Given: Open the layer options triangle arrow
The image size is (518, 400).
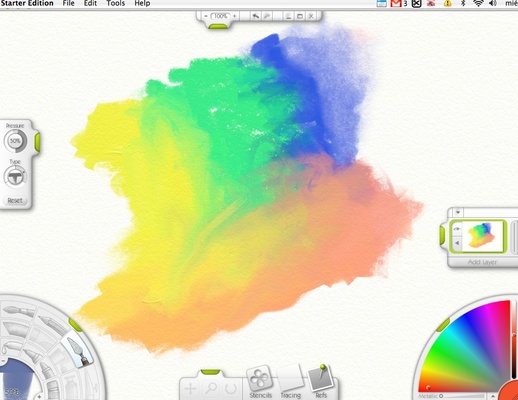Looking at the screenshot, I should 457,243.
